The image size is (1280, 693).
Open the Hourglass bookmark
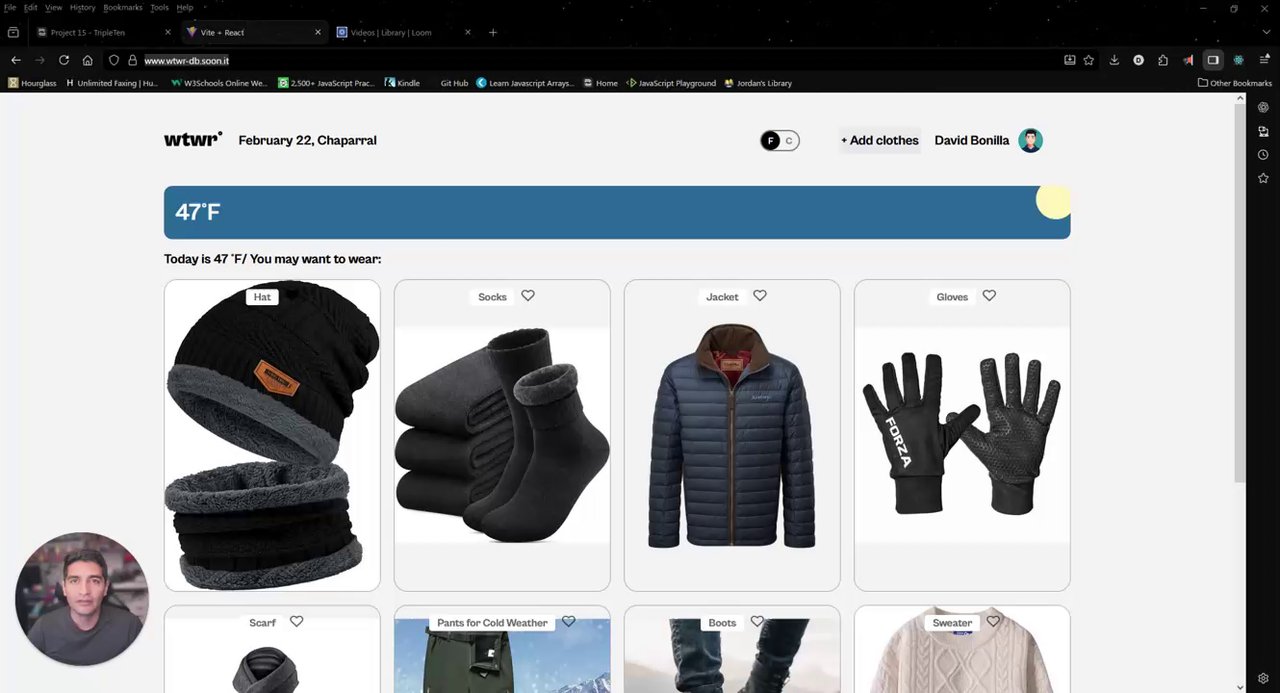(32, 83)
